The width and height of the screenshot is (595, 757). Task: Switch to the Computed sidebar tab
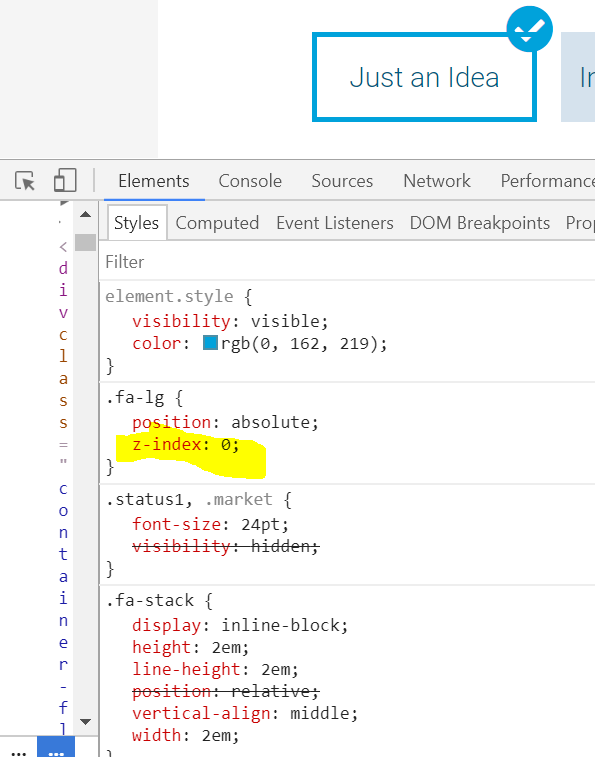[217, 223]
